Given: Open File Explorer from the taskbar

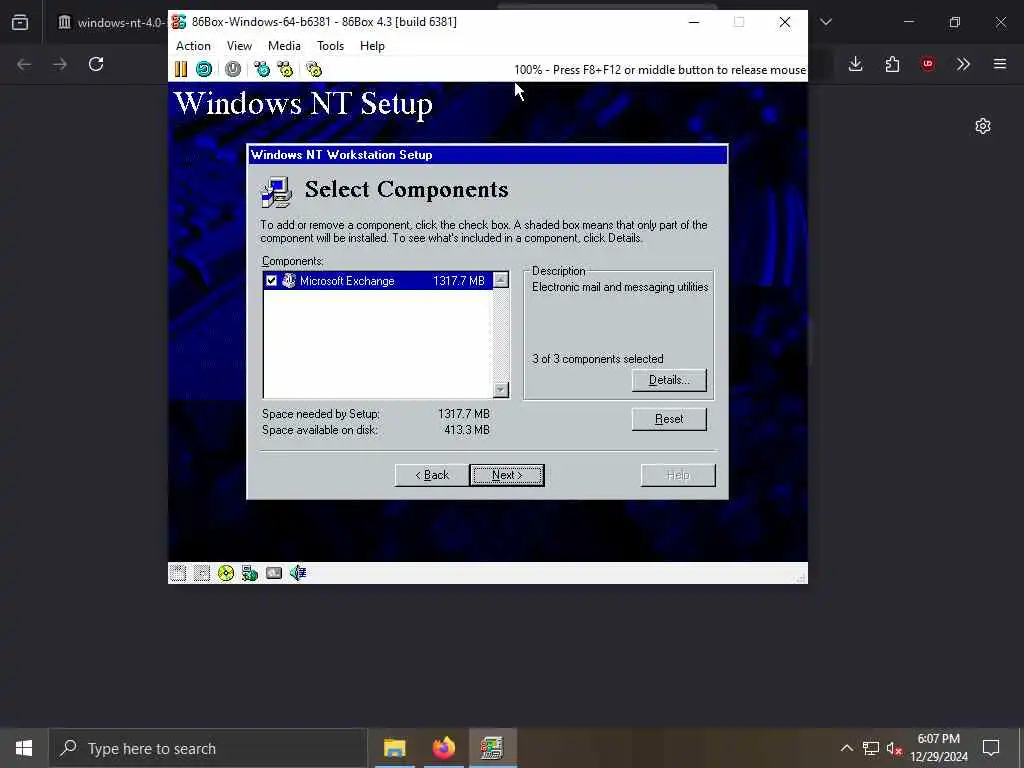Looking at the screenshot, I should [394, 748].
